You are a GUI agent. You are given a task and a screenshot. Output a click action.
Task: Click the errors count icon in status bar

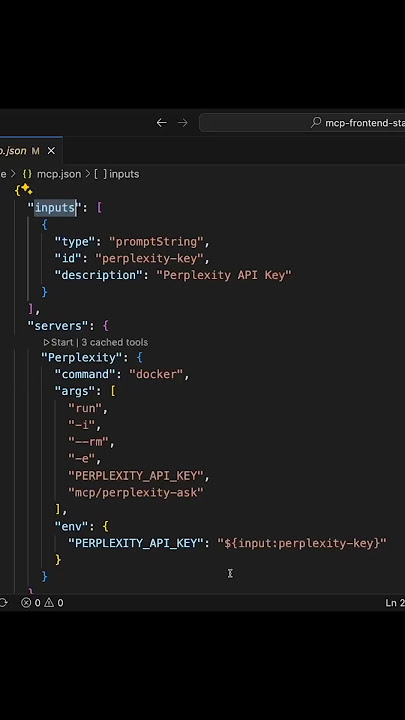[x=26, y=602]
